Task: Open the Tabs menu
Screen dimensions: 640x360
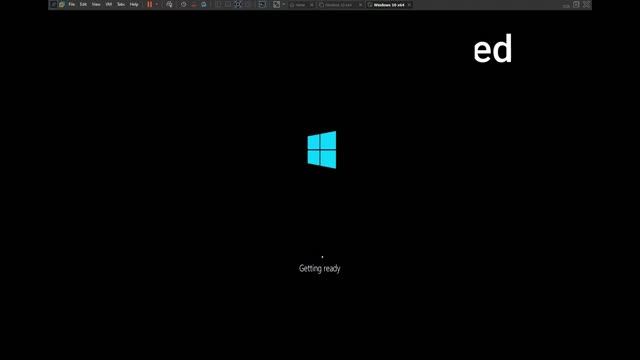Action: (121, 4)
